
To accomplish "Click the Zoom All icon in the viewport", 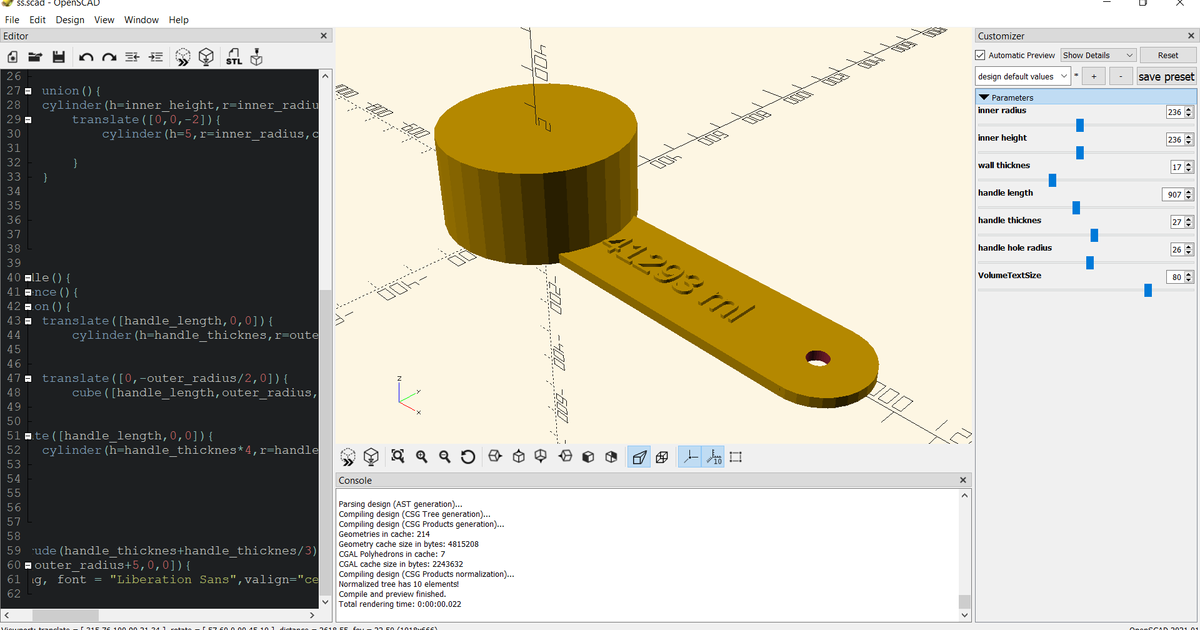I will click(397, 456).
